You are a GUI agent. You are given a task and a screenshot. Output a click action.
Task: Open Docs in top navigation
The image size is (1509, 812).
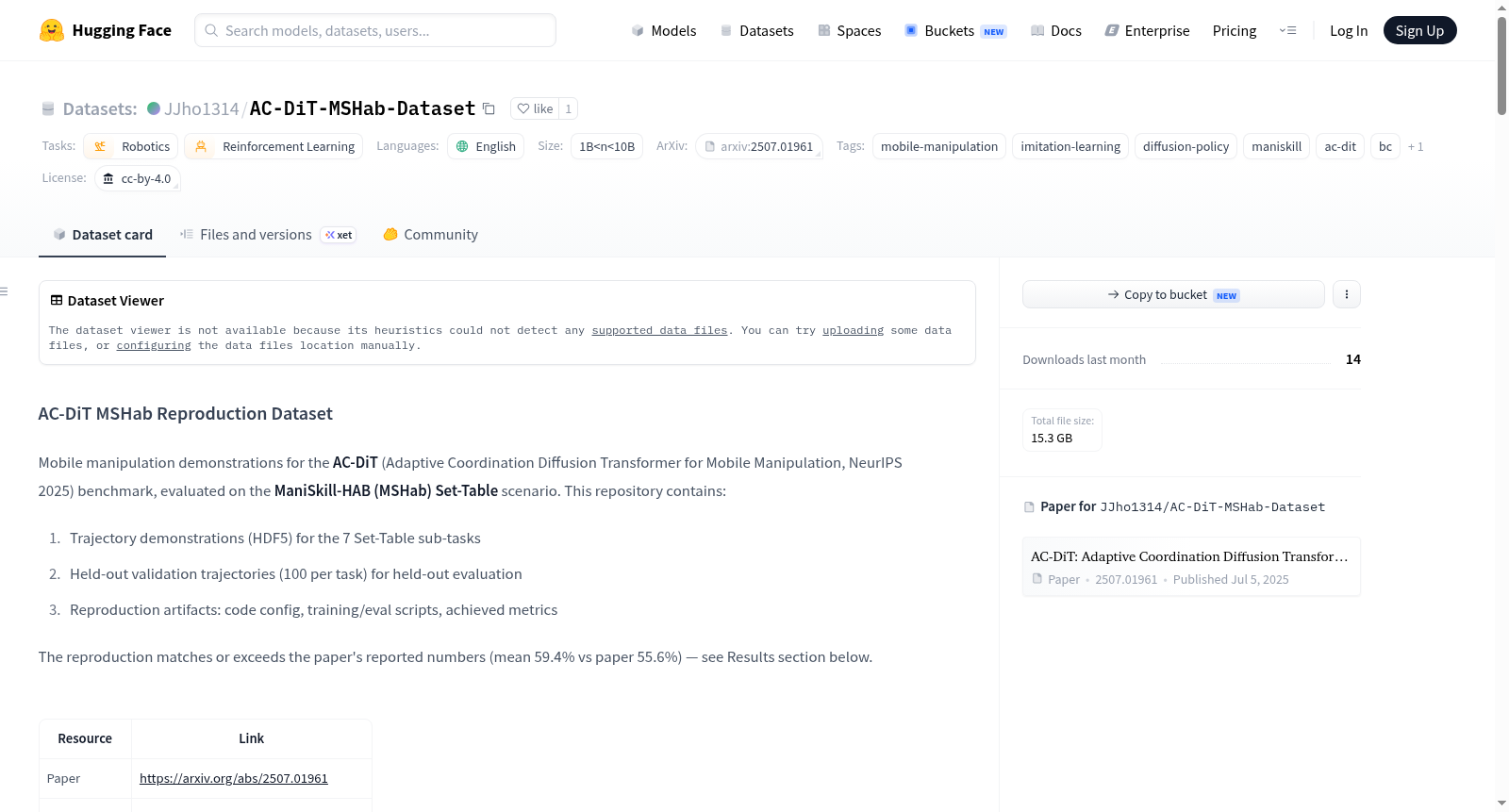(1055, 30)
